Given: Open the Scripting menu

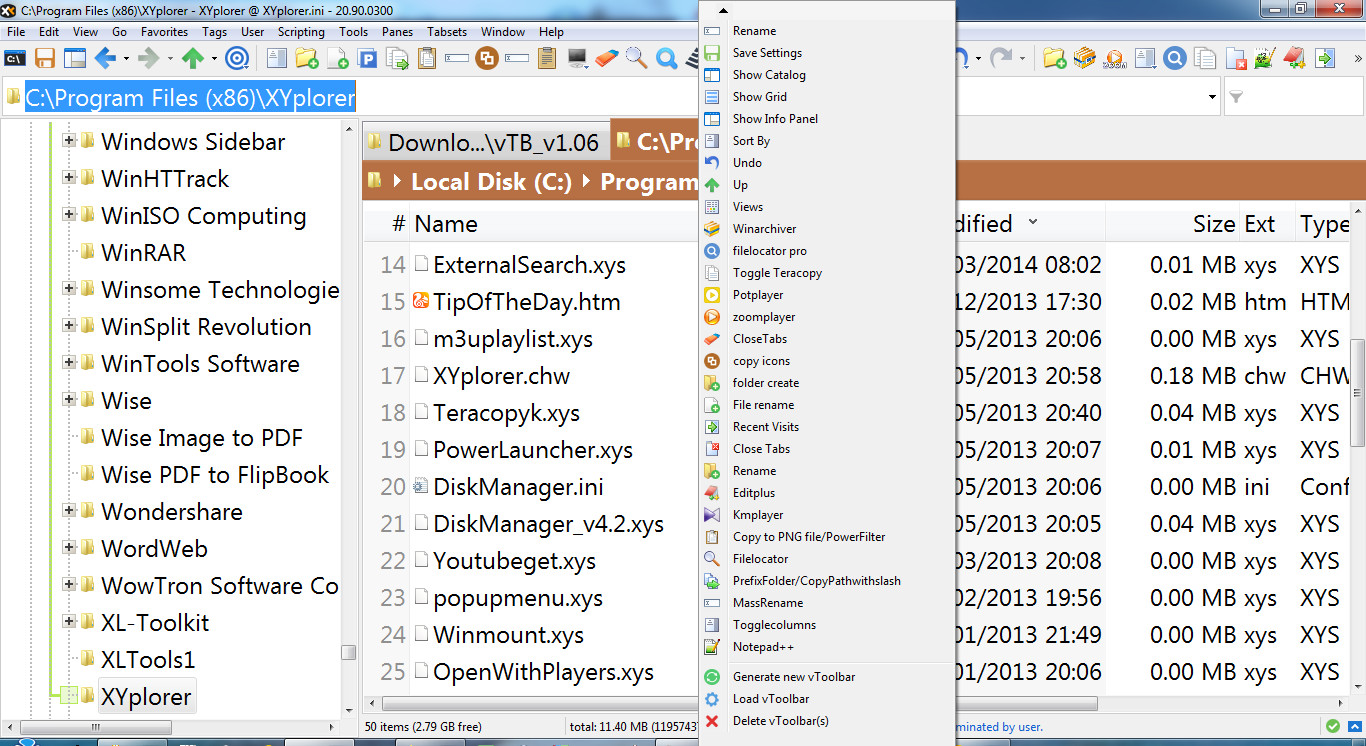Looking at the screenshot, I should (301, 32).
